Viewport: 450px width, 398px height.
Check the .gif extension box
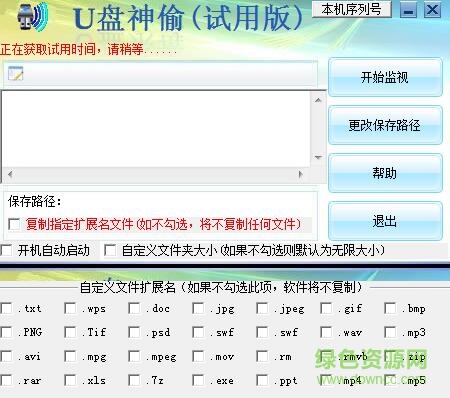click(326, 308)
